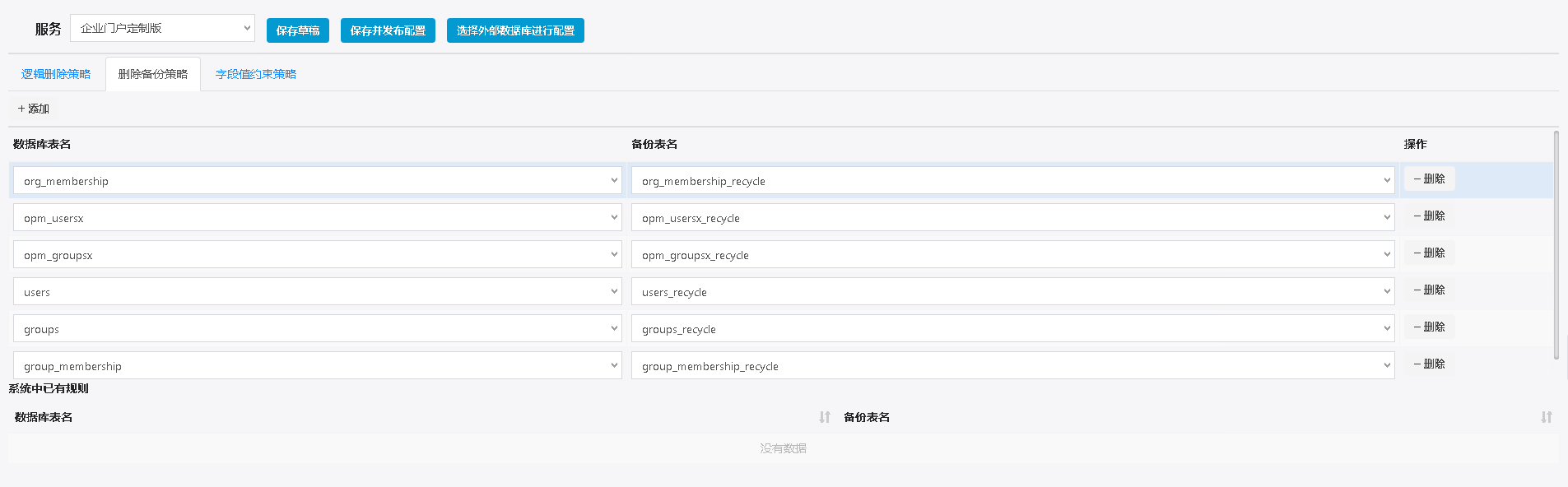Add a new rule with 添加
Image resolution: width=1568 pixels, height=487 pixels.
tap(34, 109)
